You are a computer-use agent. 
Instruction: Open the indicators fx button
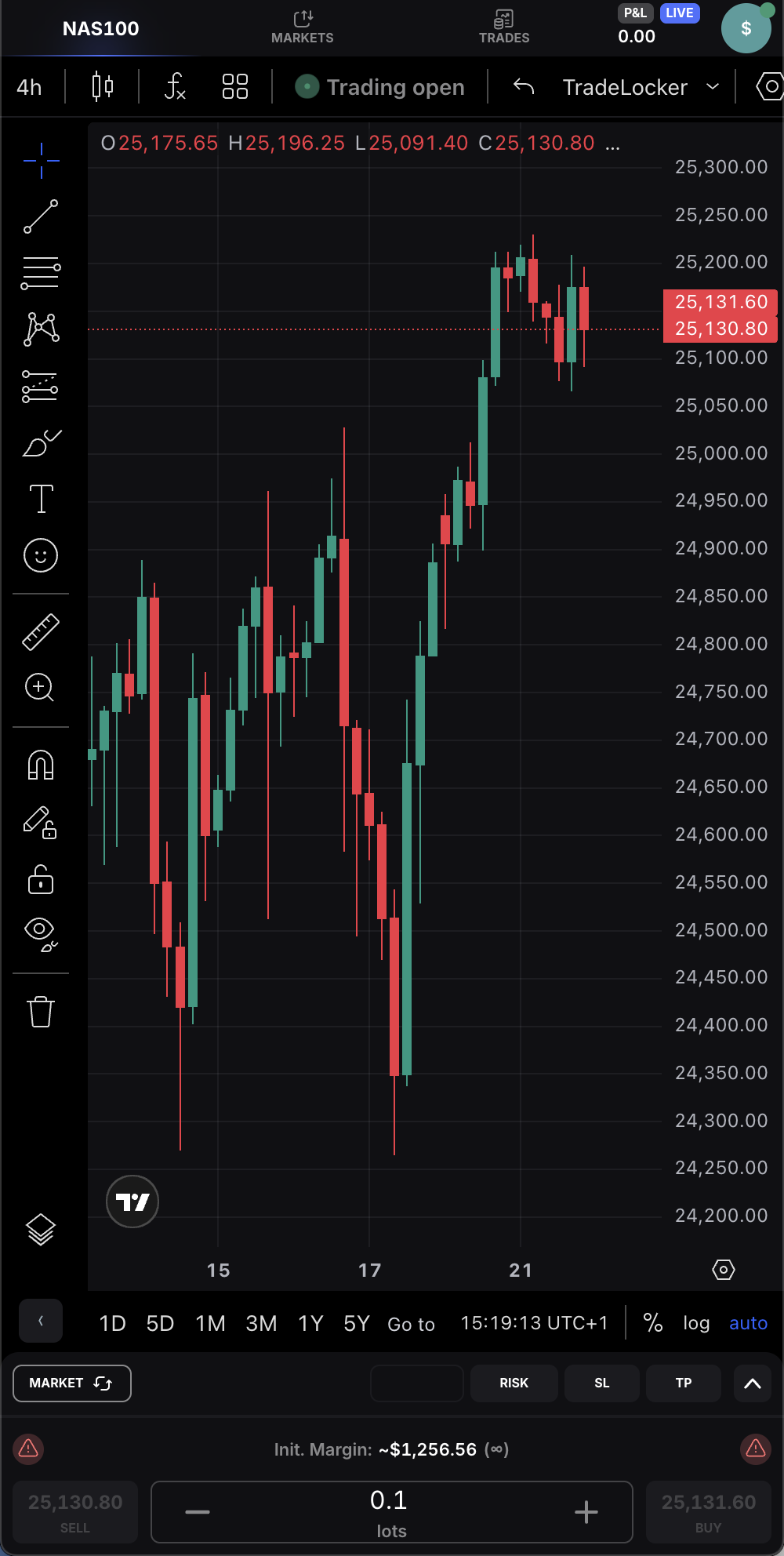[175, 86]
